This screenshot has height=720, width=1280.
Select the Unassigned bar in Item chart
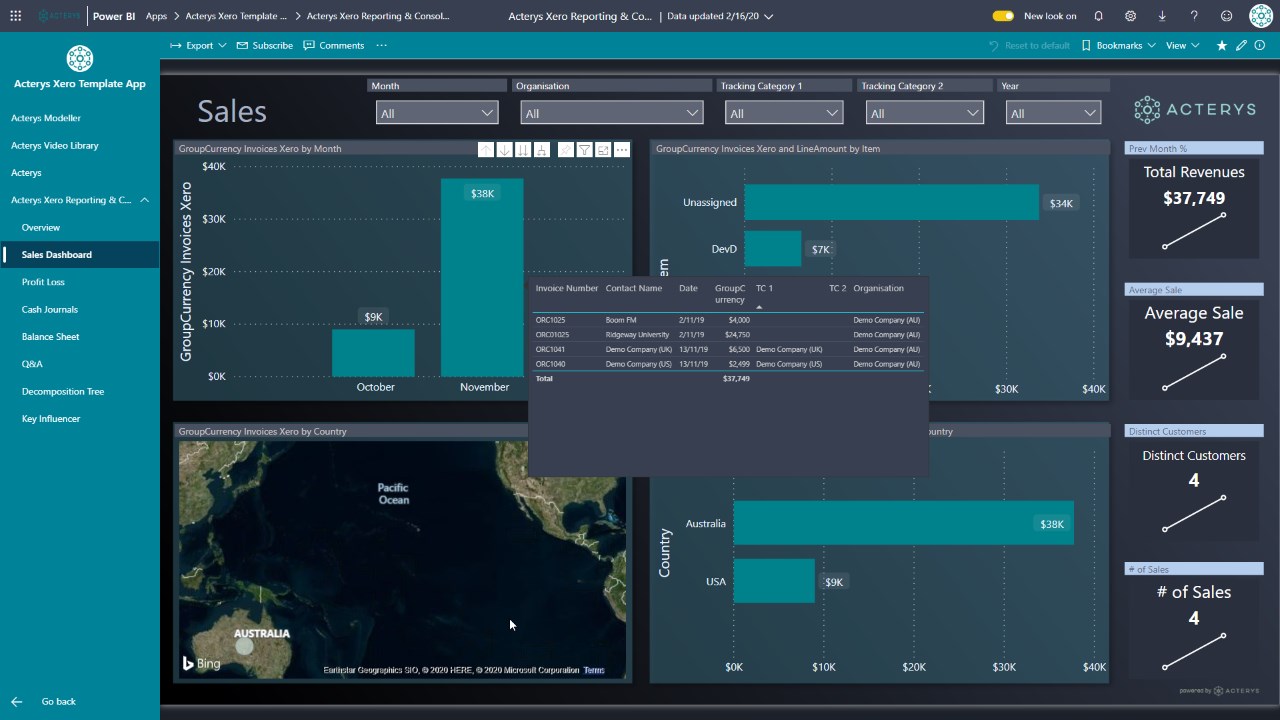(x=891, y=202)
